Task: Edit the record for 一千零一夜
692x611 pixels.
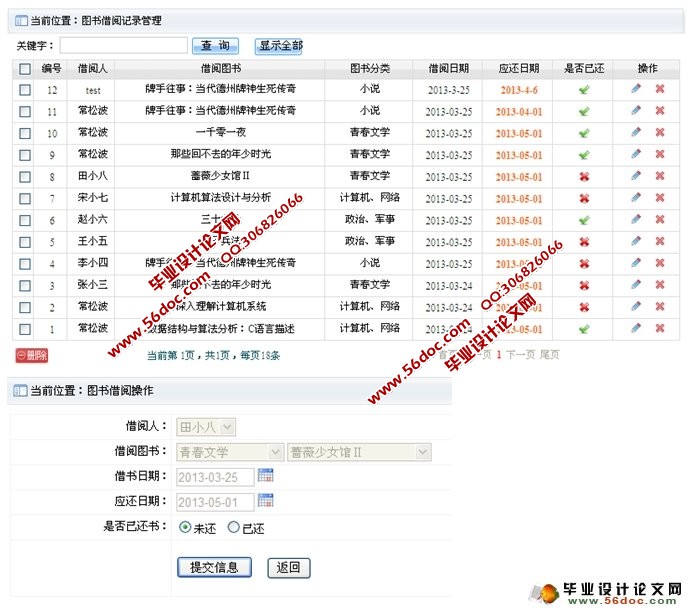Action: click(x=636, y=132)
